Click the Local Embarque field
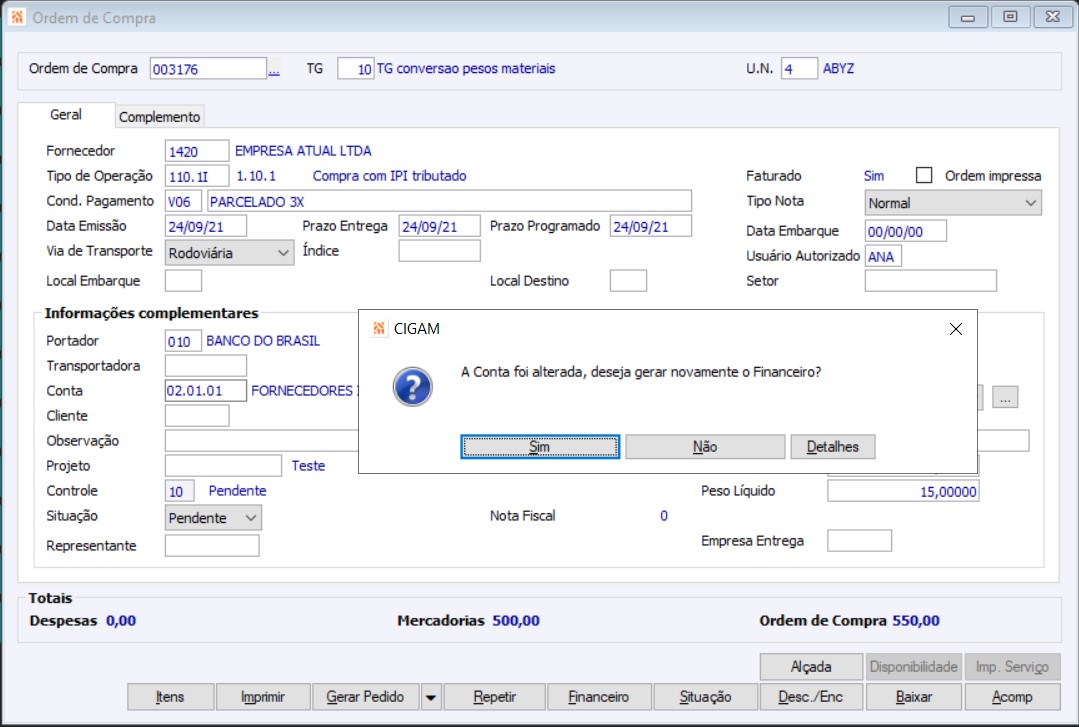The height and width of the screenshot is (727, 1079). point(183,280)
